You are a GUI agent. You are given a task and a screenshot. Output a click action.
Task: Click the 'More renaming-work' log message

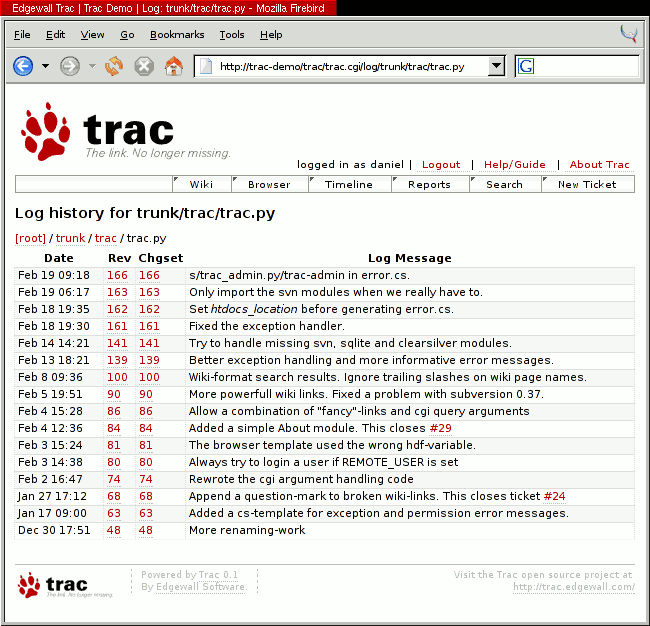(247, 530)
